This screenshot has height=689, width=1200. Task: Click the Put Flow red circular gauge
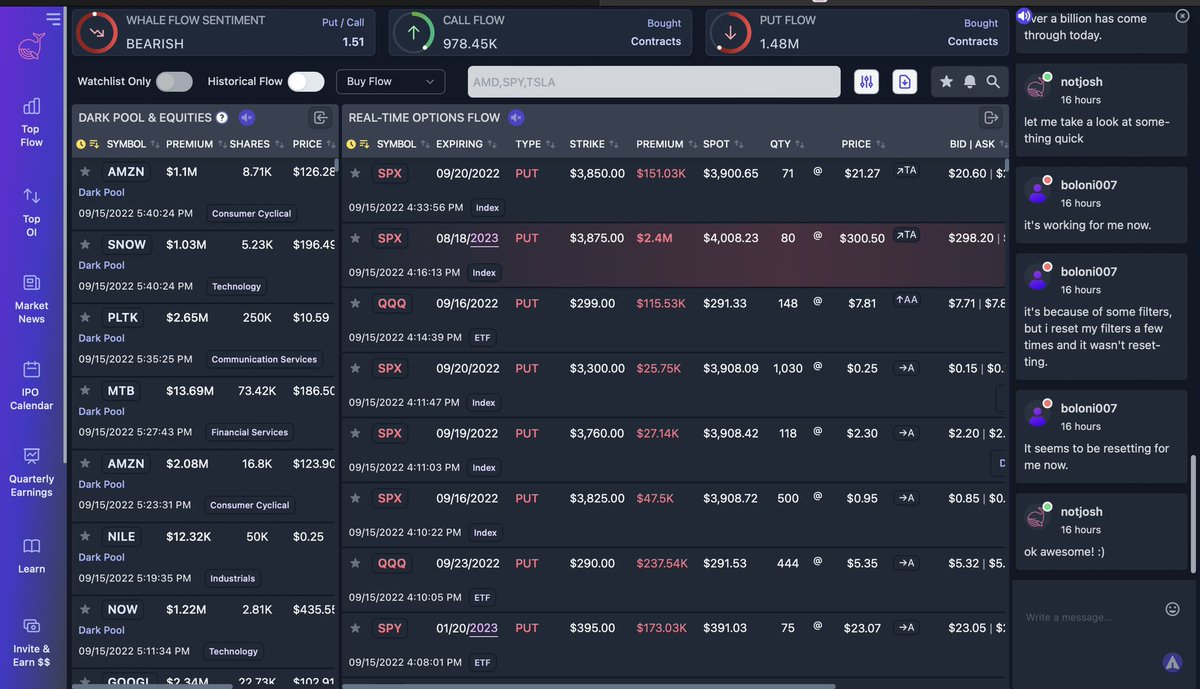pyautogui.click(x=730, y=33)
